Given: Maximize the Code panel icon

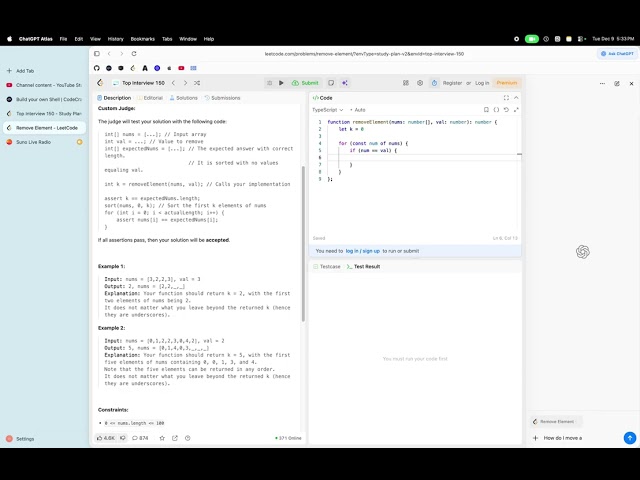Looking at the screenshot, I should (506, 98).
